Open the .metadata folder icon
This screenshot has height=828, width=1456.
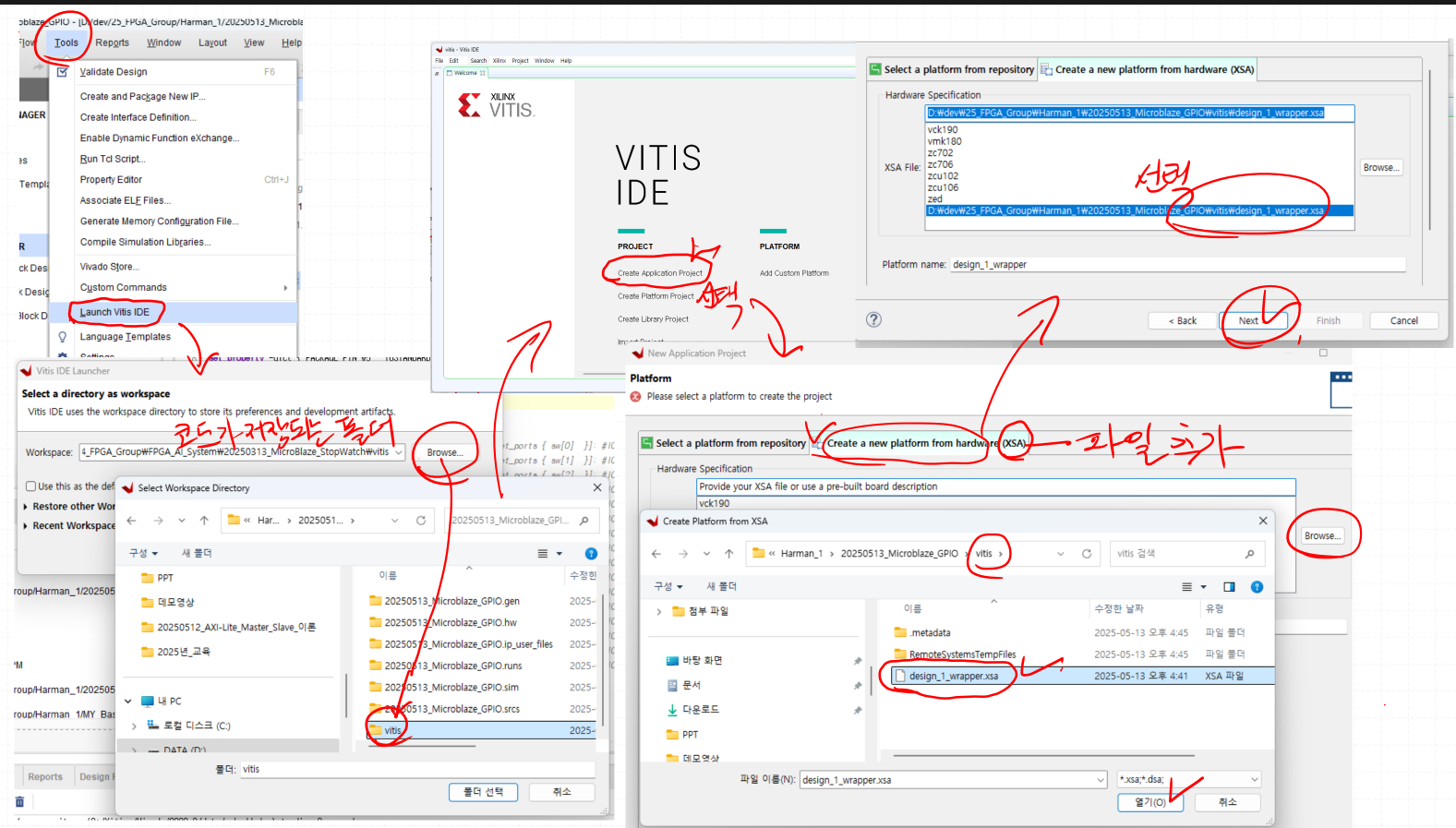pyautogui.click(x=901, y=632)
